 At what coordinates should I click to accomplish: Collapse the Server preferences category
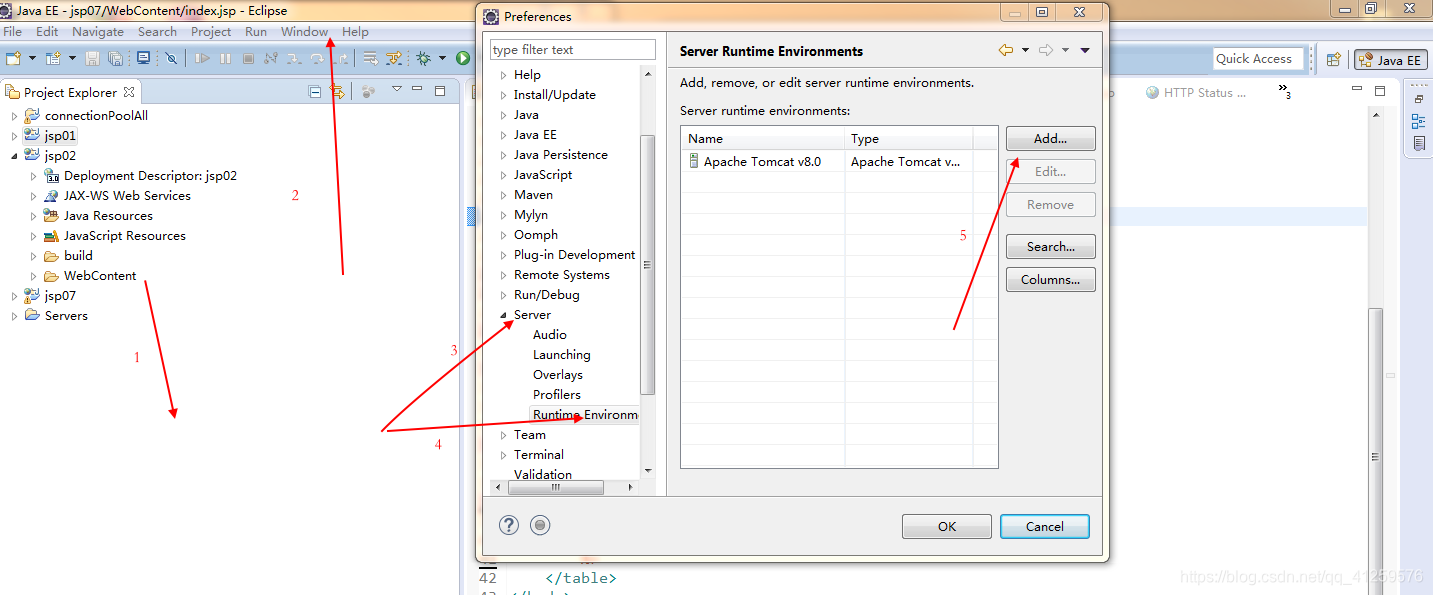[x=503, y=315]
